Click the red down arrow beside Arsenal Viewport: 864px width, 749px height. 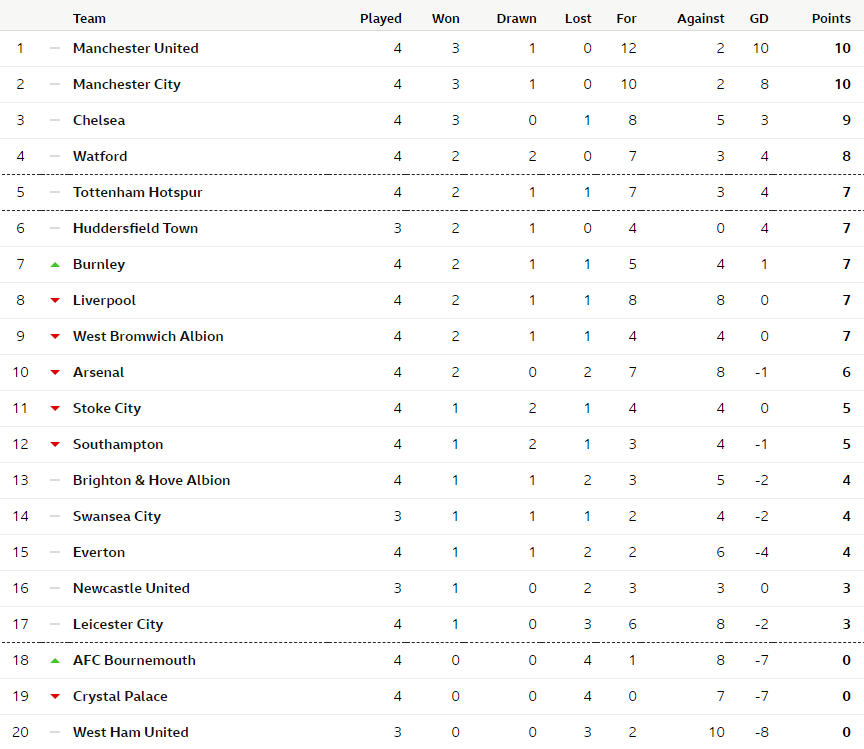55,372
